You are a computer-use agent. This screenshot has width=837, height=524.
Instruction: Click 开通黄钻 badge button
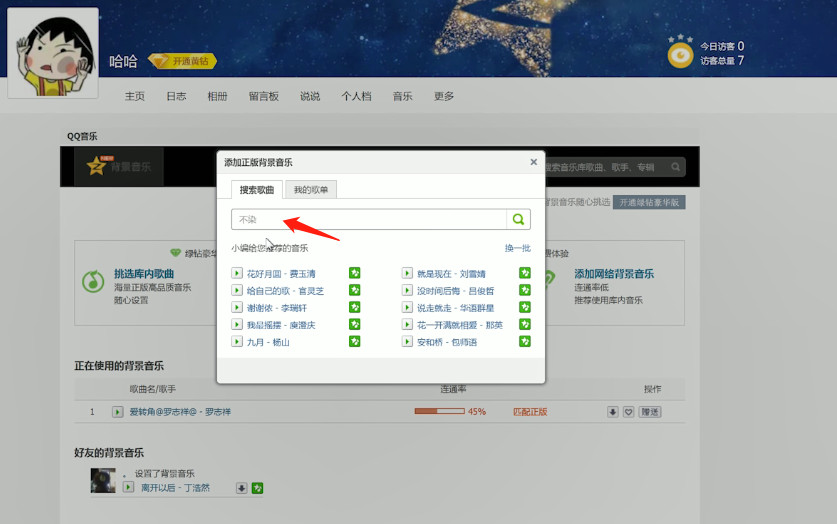[182, 61]
